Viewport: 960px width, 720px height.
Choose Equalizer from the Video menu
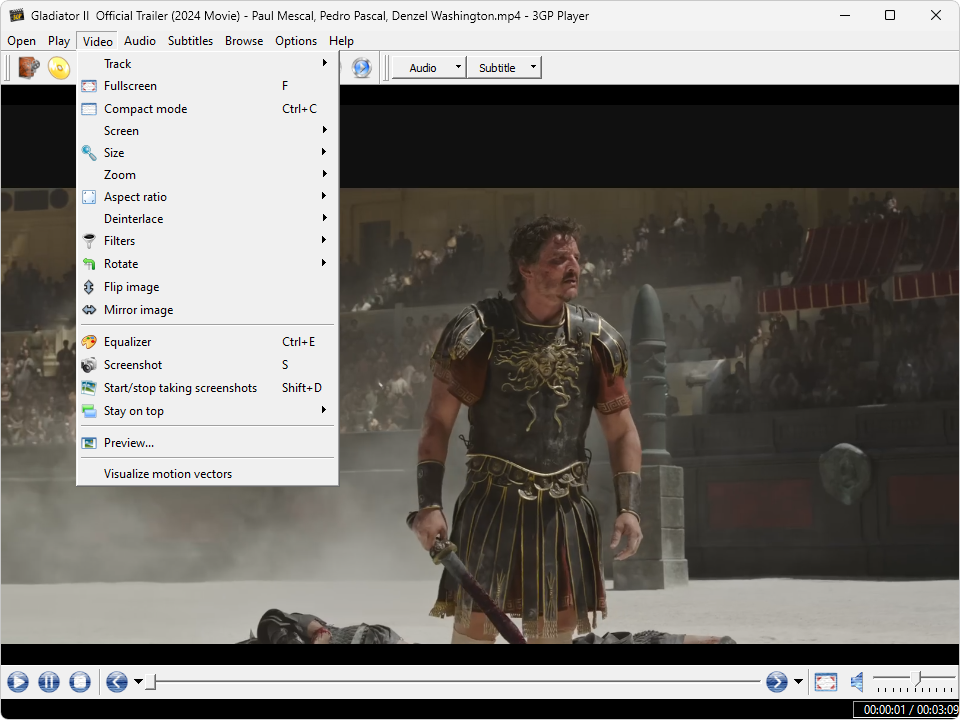128,342
